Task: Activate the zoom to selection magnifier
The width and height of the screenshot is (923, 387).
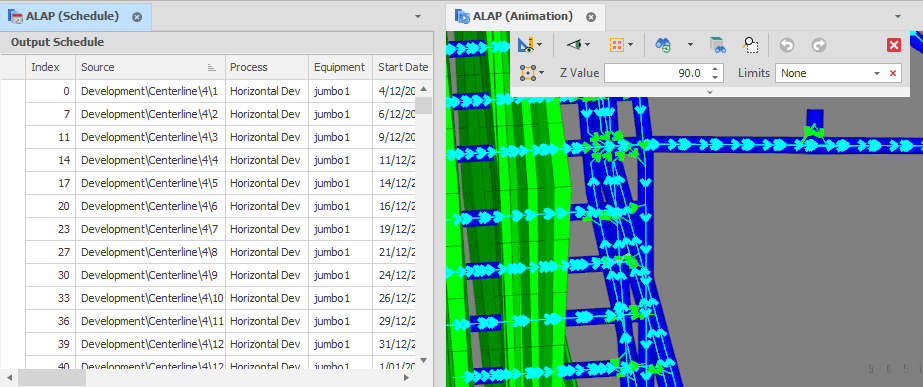Action: 750,44
